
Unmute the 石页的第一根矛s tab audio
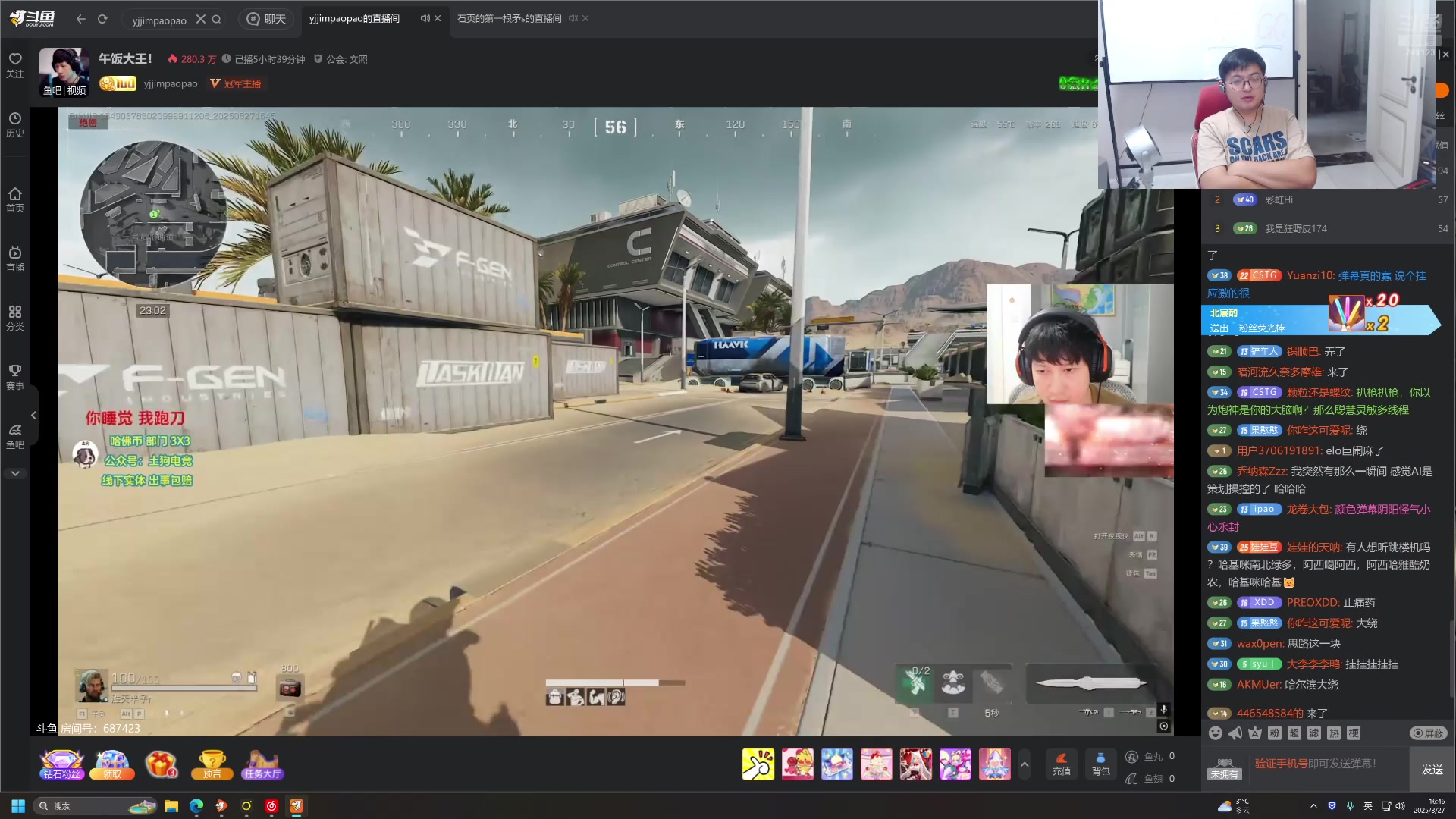(x=573, y=18)
